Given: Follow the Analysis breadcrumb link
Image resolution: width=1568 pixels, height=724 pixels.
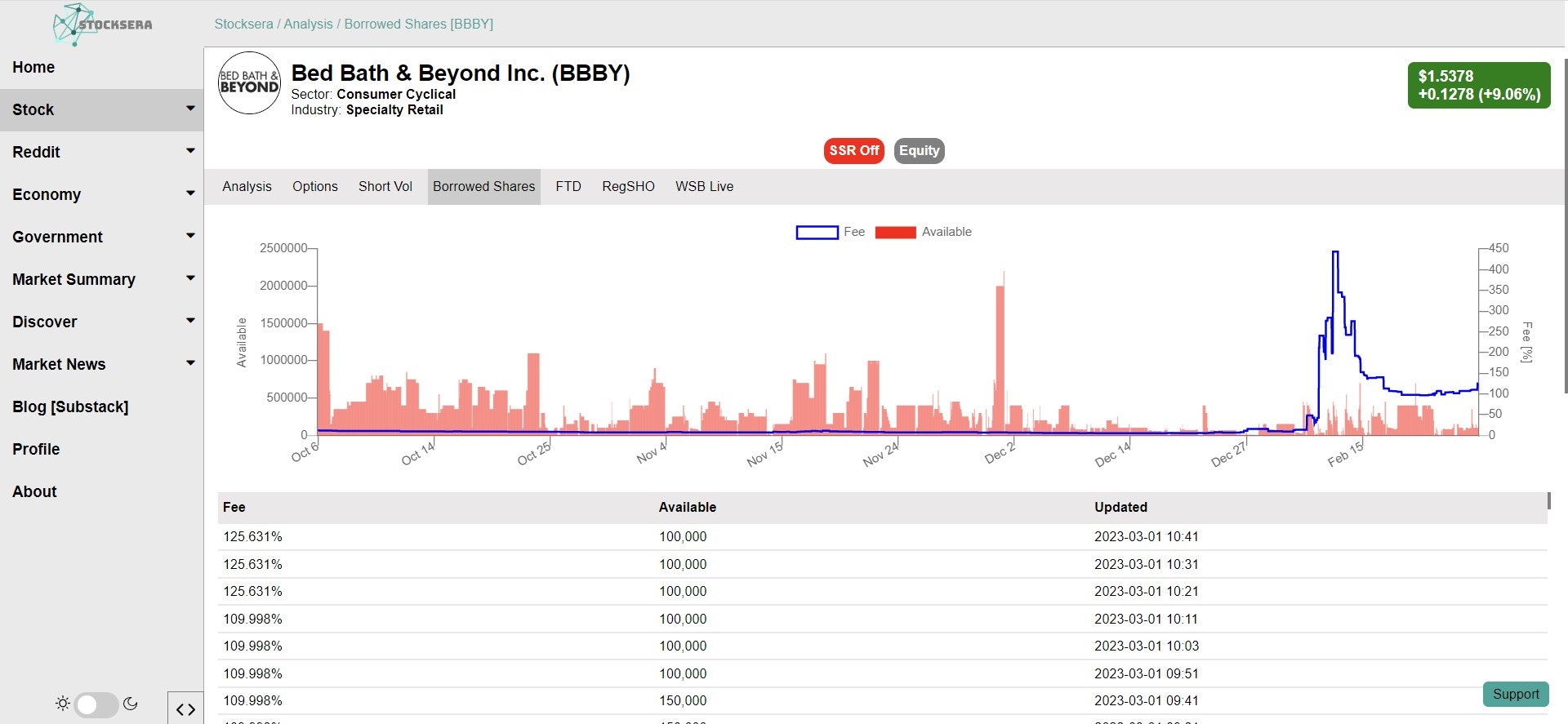Looking at the screenshot, I should click(x=308, y=24).
